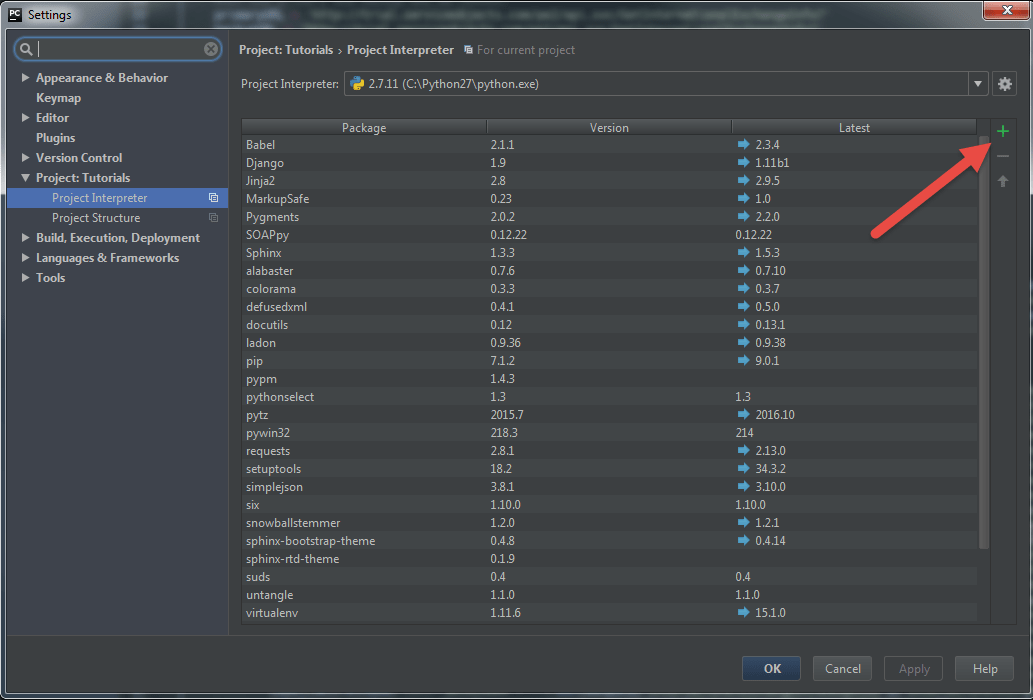Viewport: 1033px width, 700px height.
Task: Select the snowballstemmer package row
Action: 609,522
